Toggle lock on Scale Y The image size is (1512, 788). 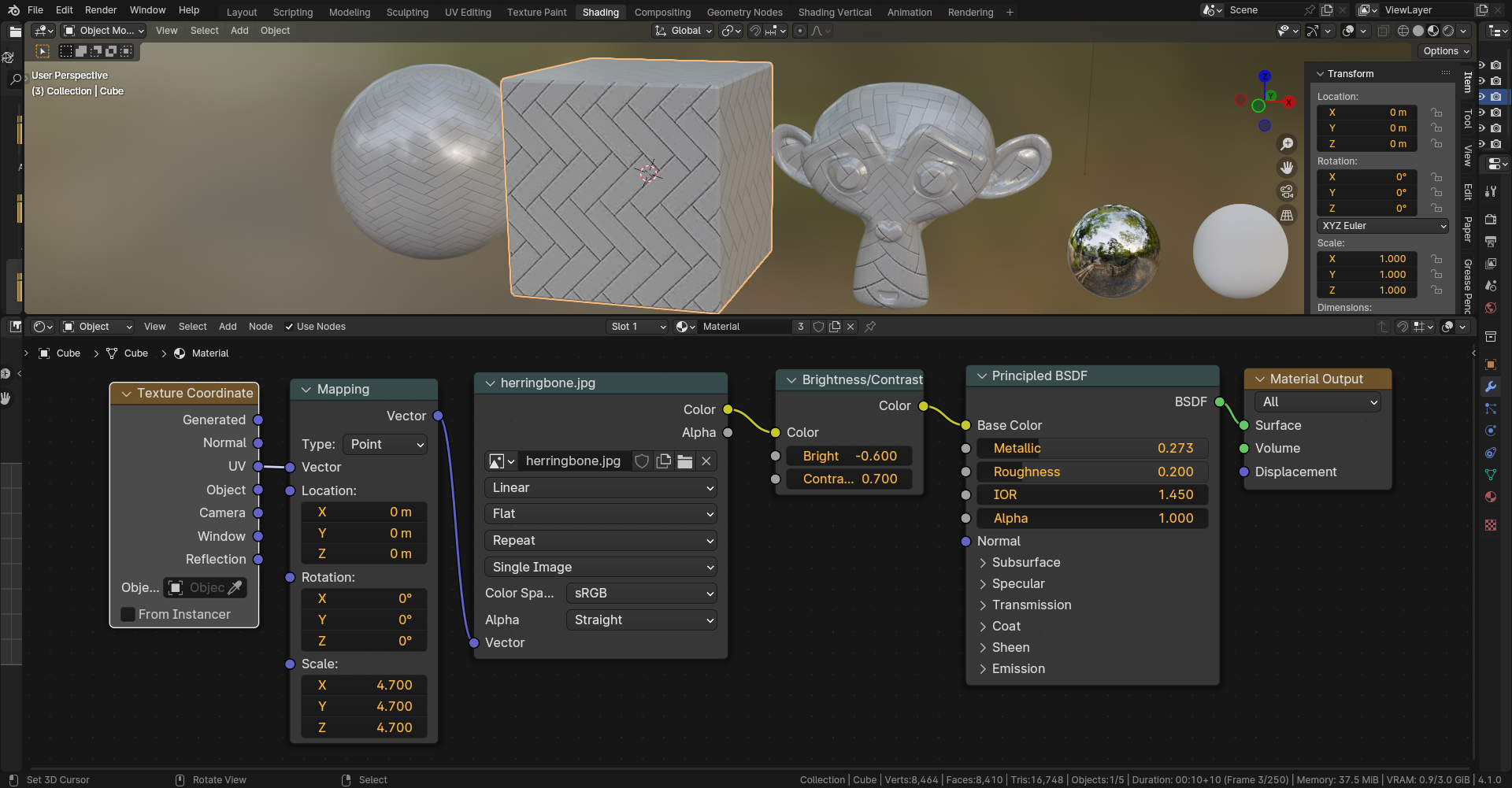1436,275
